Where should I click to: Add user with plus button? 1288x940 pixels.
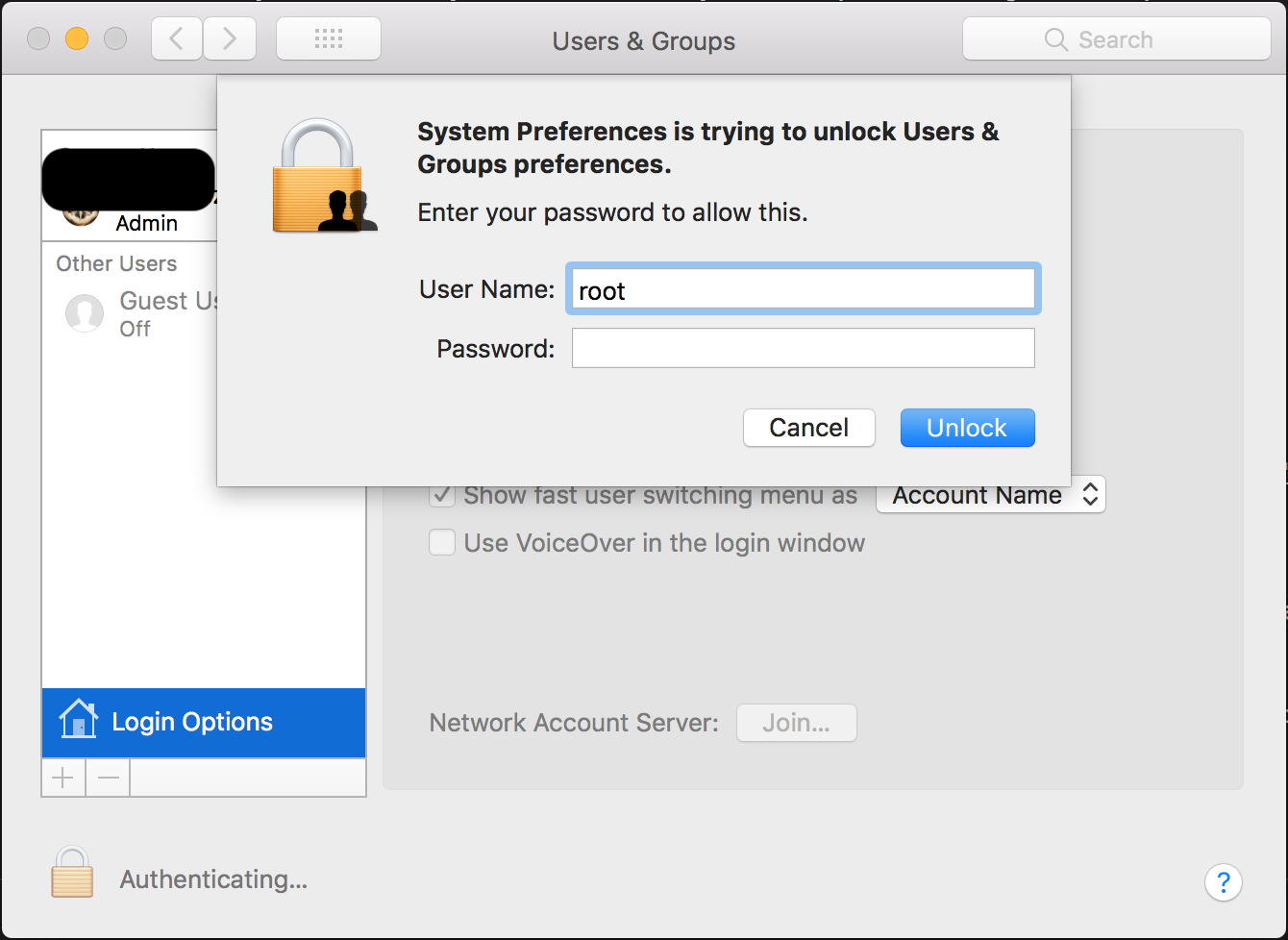[x=63, y=778]
